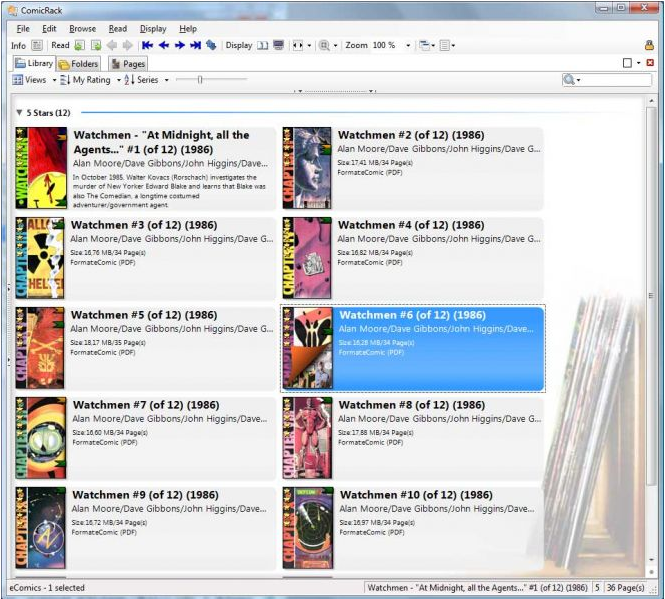Select Watchmen #9 cover thumbnail
The image size is (665, 599).
41,528
